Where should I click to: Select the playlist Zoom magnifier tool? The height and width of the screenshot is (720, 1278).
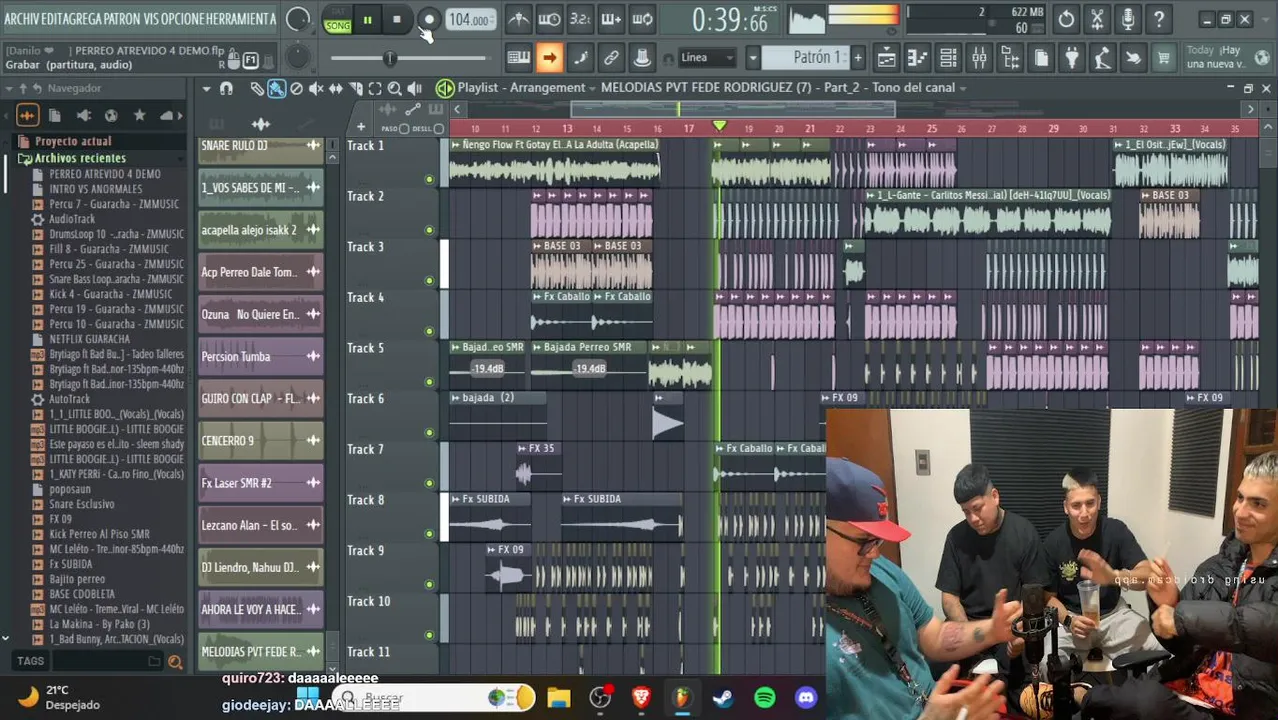pos(394,88)
